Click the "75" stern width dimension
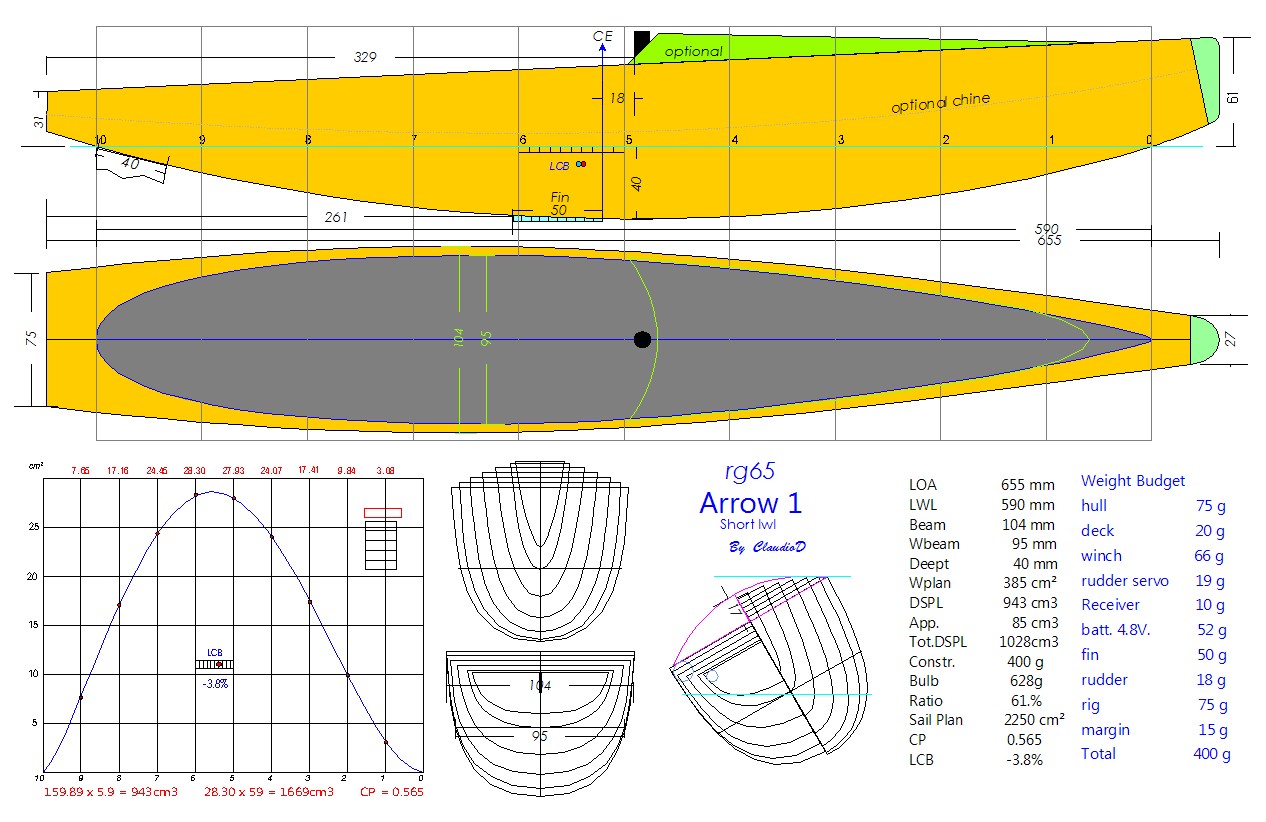1266x822 pixels. pos(31,339)
